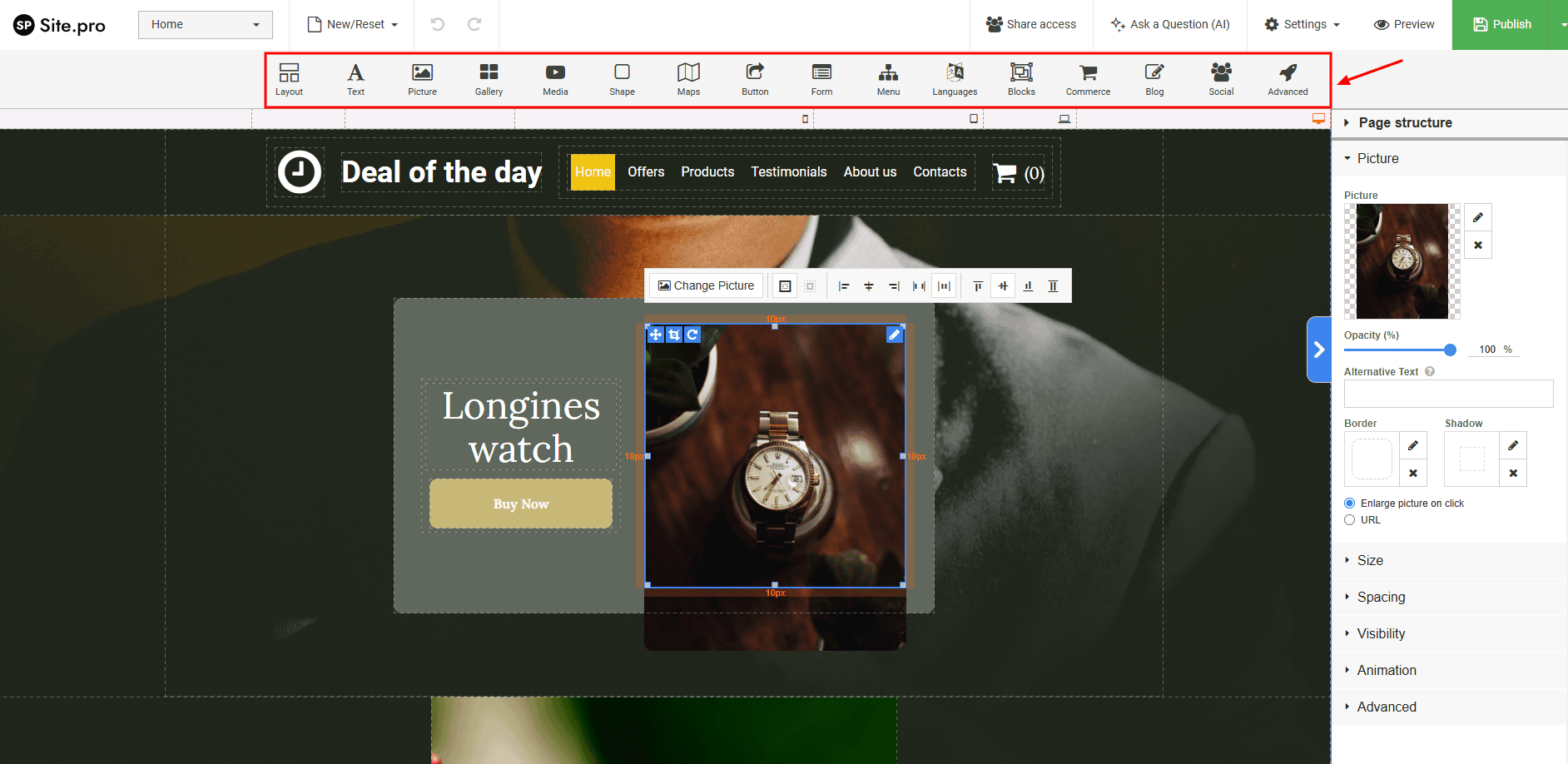
Task: Add a Picture element from toolbar
Action: [422, 80]
